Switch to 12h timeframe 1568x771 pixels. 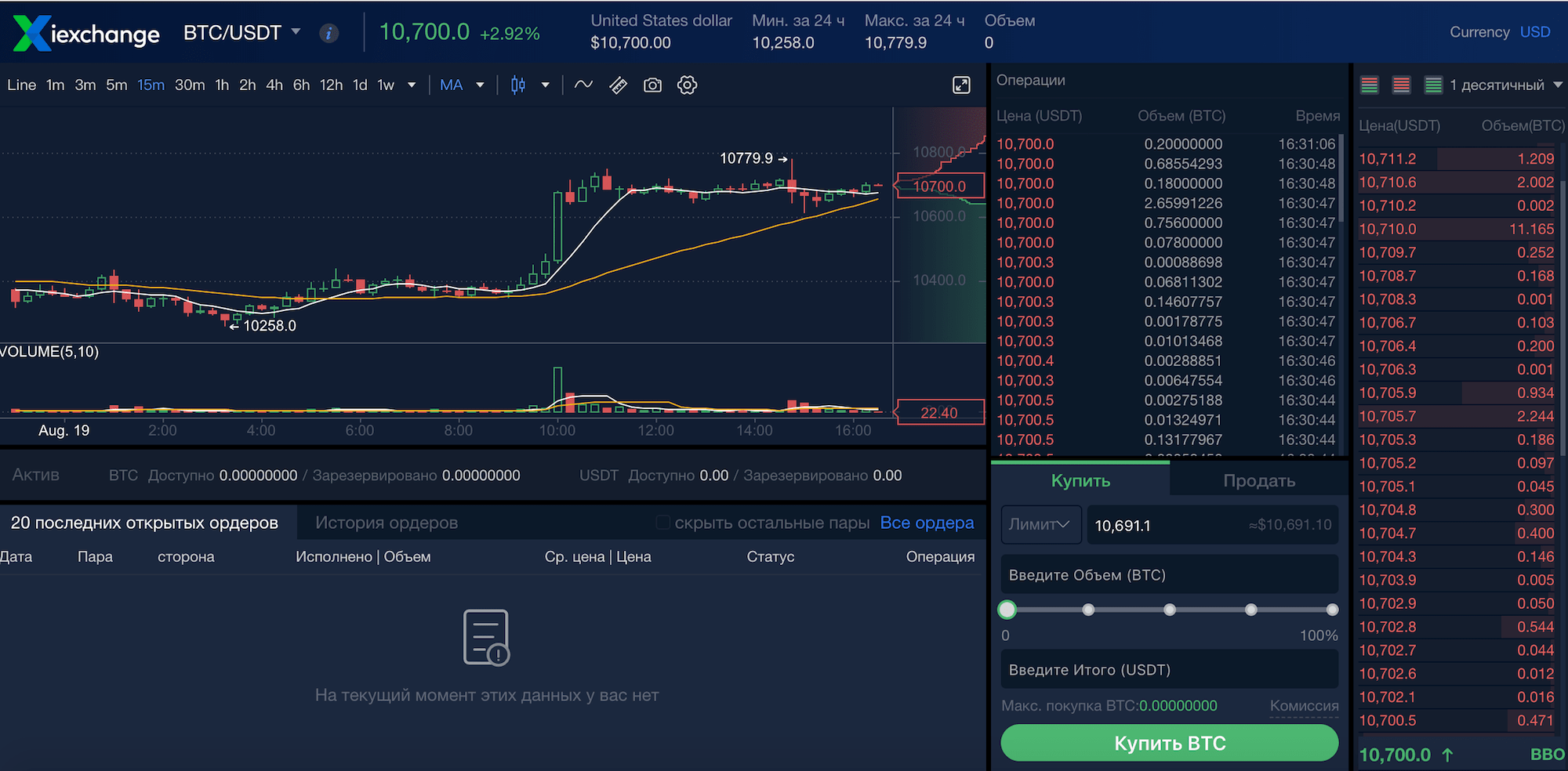click(331, 85)
